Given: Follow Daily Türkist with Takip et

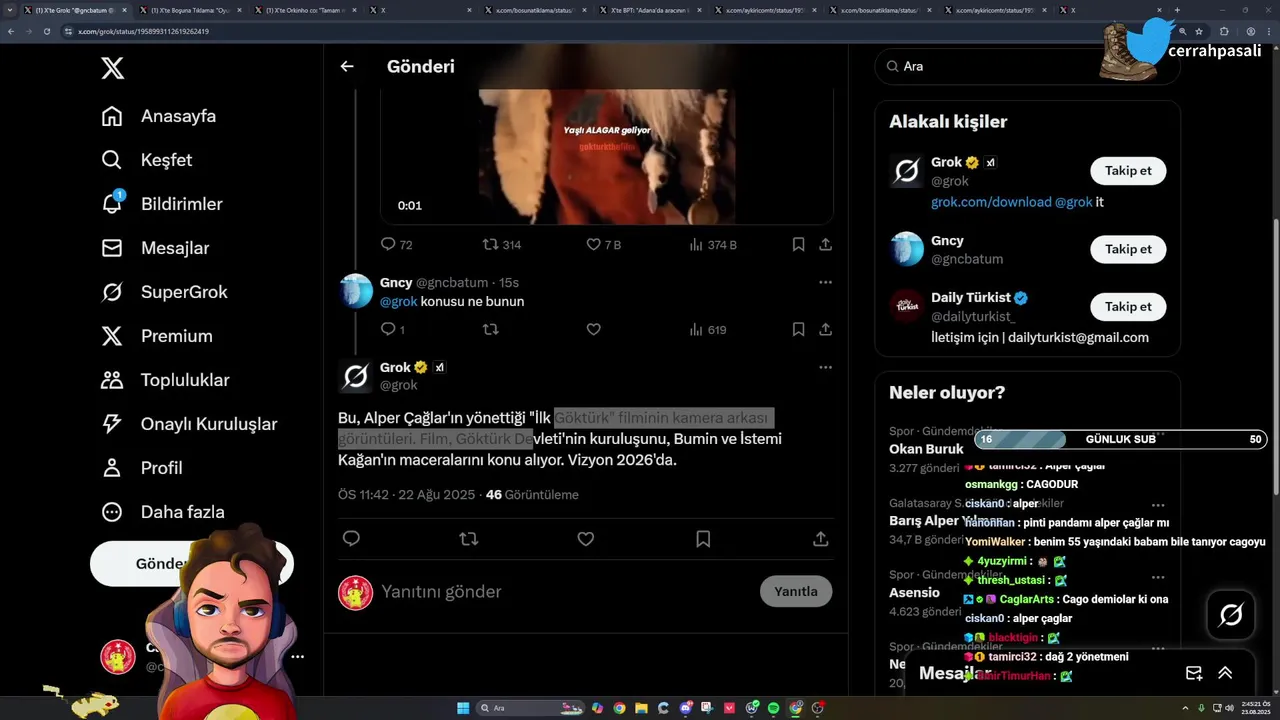Looking at the screenshot, I should (1128, 306).
